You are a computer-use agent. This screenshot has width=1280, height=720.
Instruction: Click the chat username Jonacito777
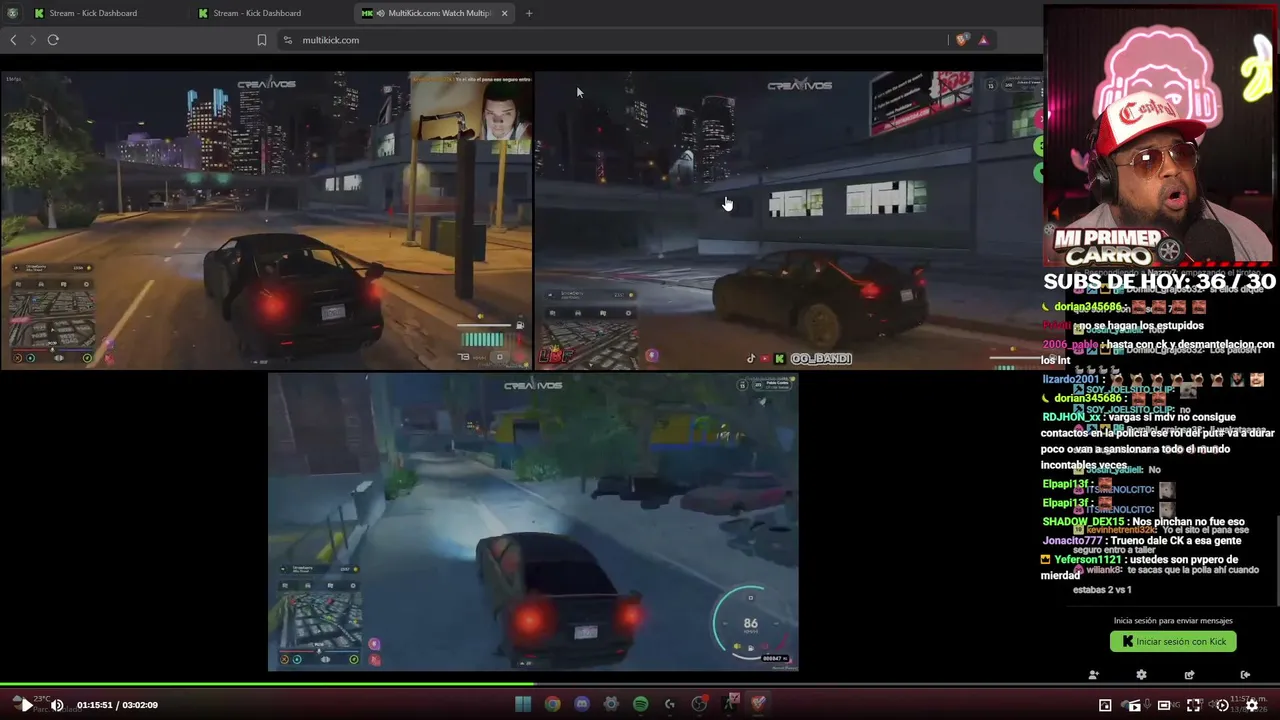[x=1072, y=541]
